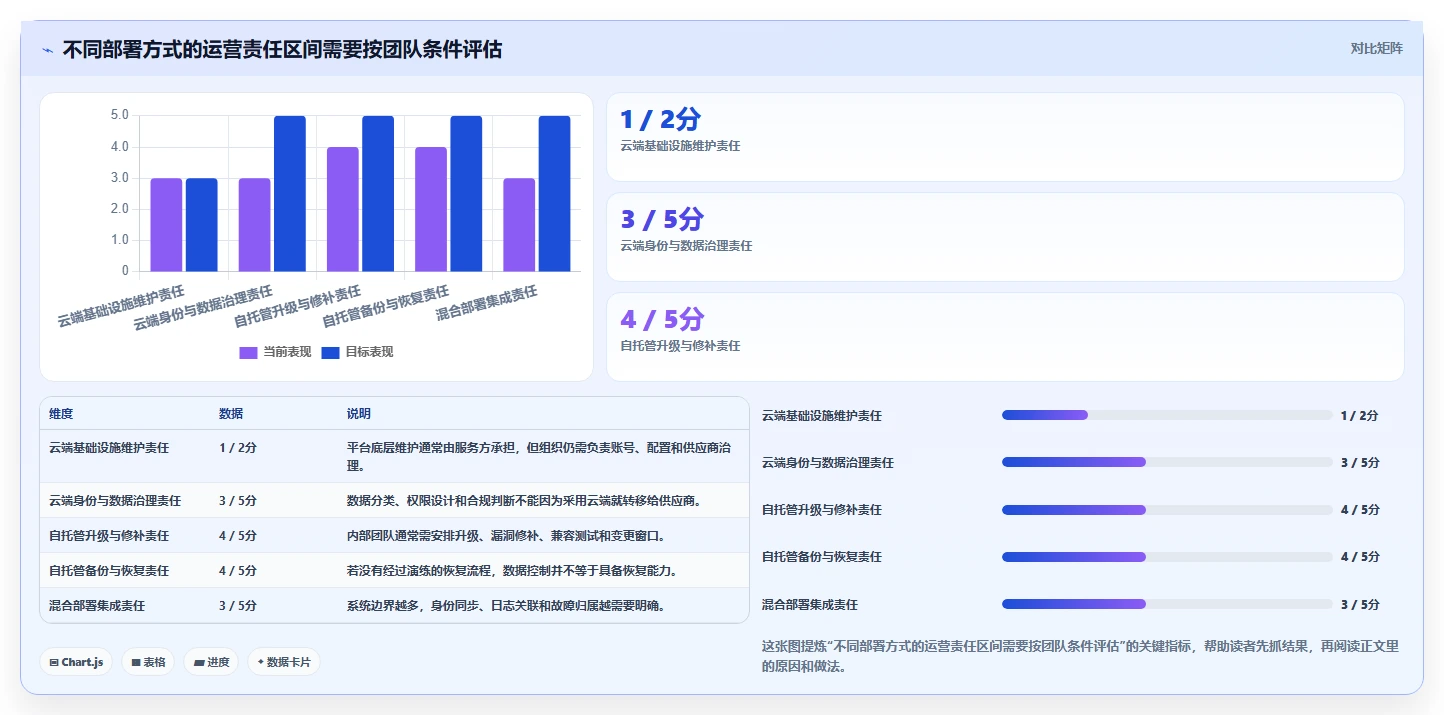
Task: Click description starting 若没有经过演练的恢复流程
Action: [512, 571]
